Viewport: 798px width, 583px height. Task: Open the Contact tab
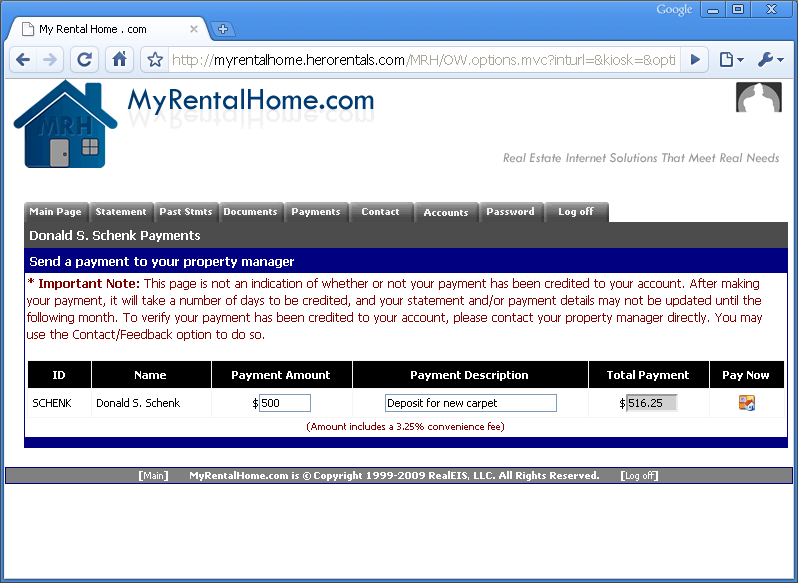pos(381,212)
